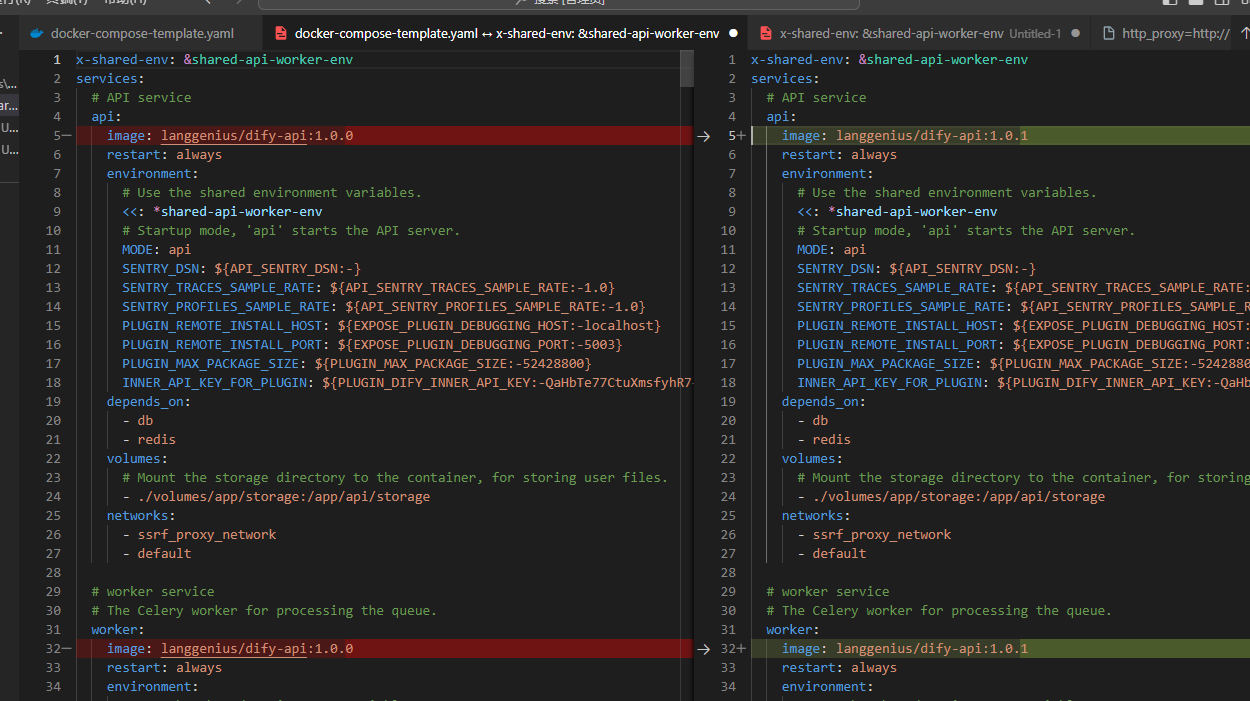Click line number 1 in the left pane gutter
1250x701 pixels.
(57, 59)
